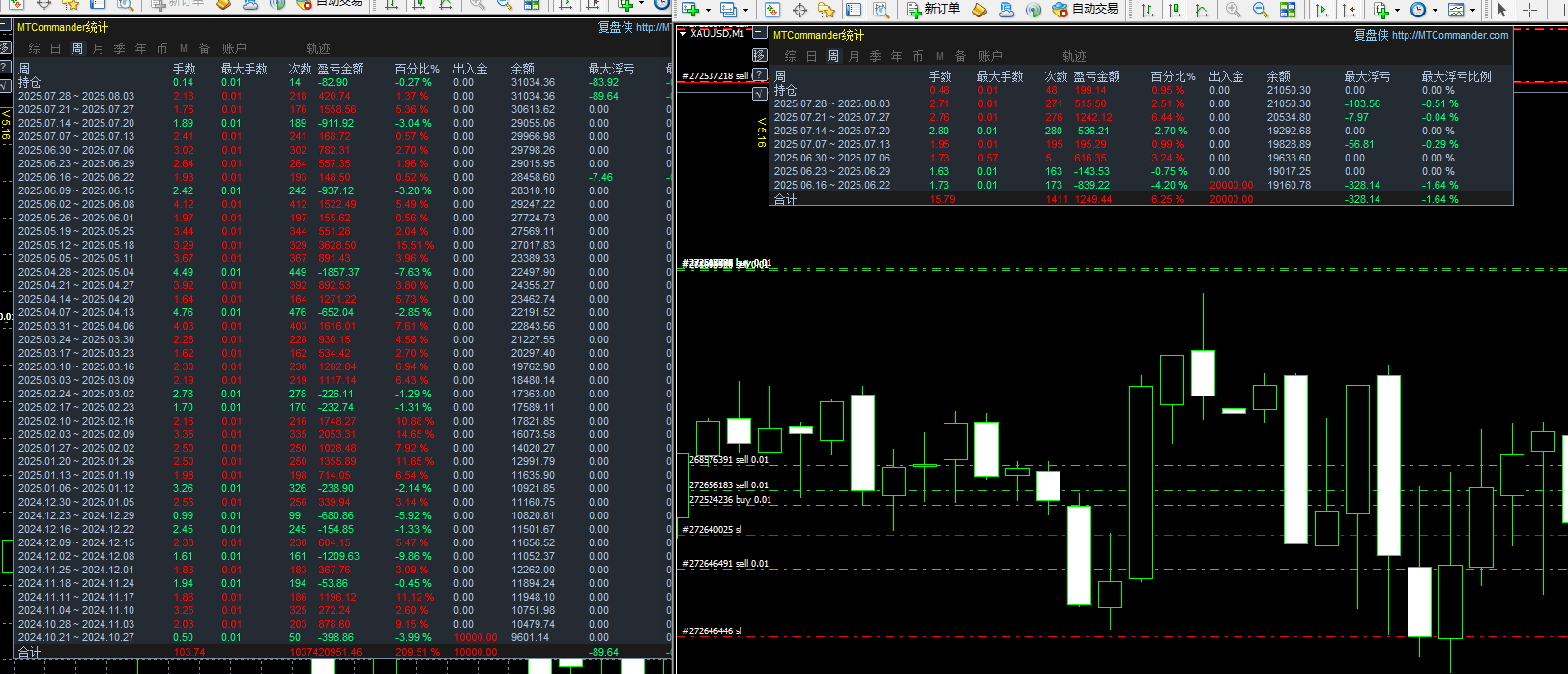Image resolution: width=1568 pixels, height=674 pixels.
Task: Expand the indicators dropdown arrow, right toolbar
Action: click(x=1397, y=11)
